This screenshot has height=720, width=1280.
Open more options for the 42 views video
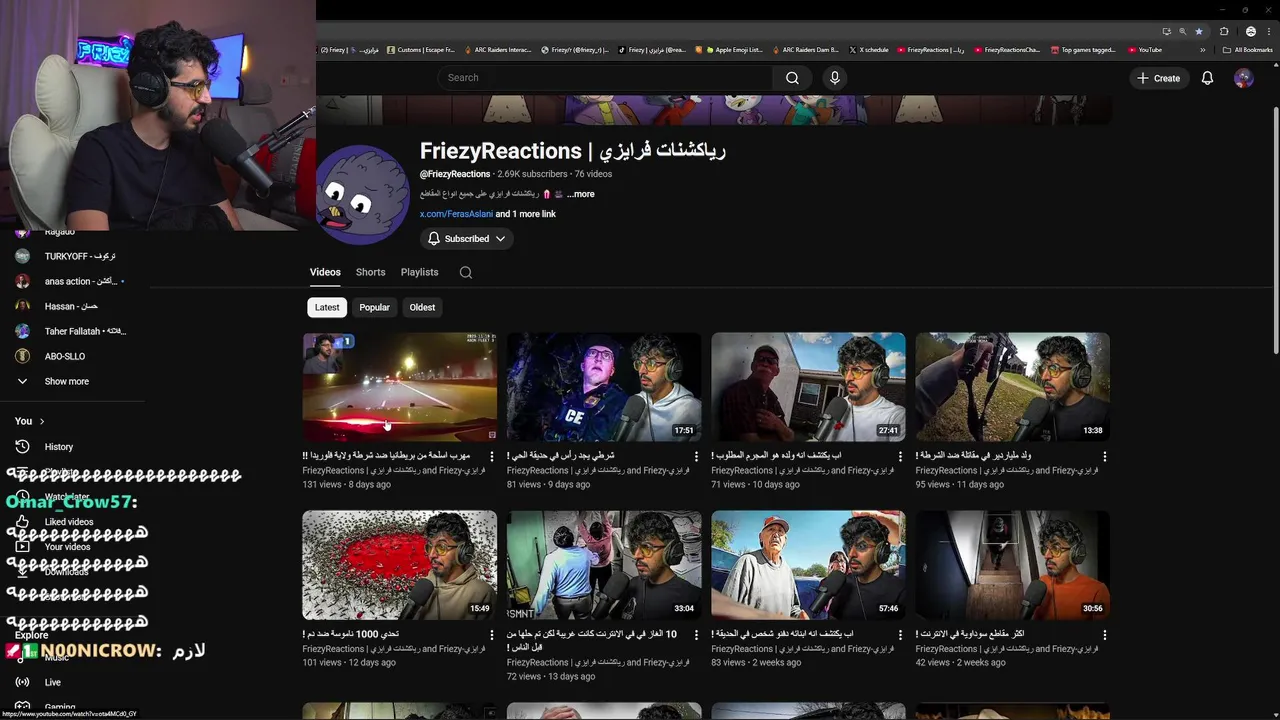click(x=1104, y=635)
